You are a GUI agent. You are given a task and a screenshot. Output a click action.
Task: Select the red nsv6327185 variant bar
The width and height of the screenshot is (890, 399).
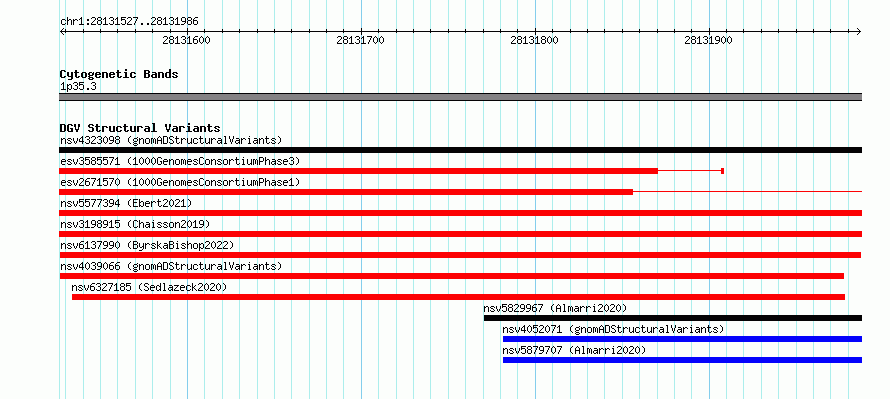459,297
